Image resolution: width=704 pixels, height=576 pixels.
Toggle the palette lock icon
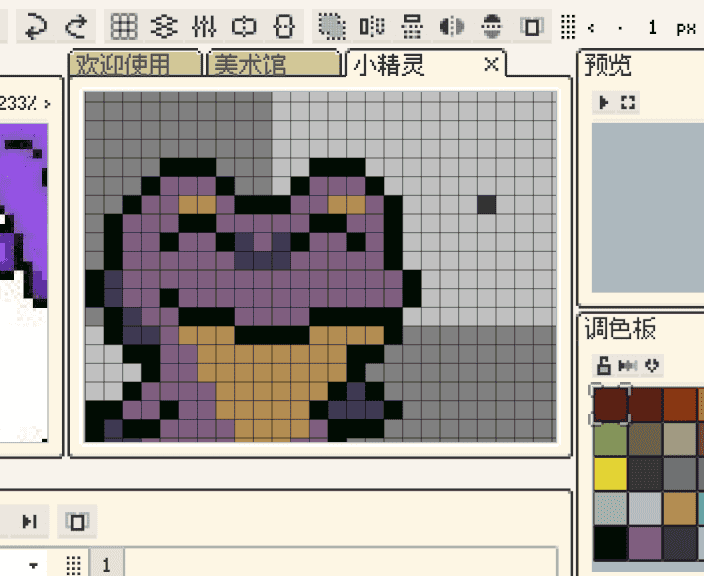tap(603, 365)
